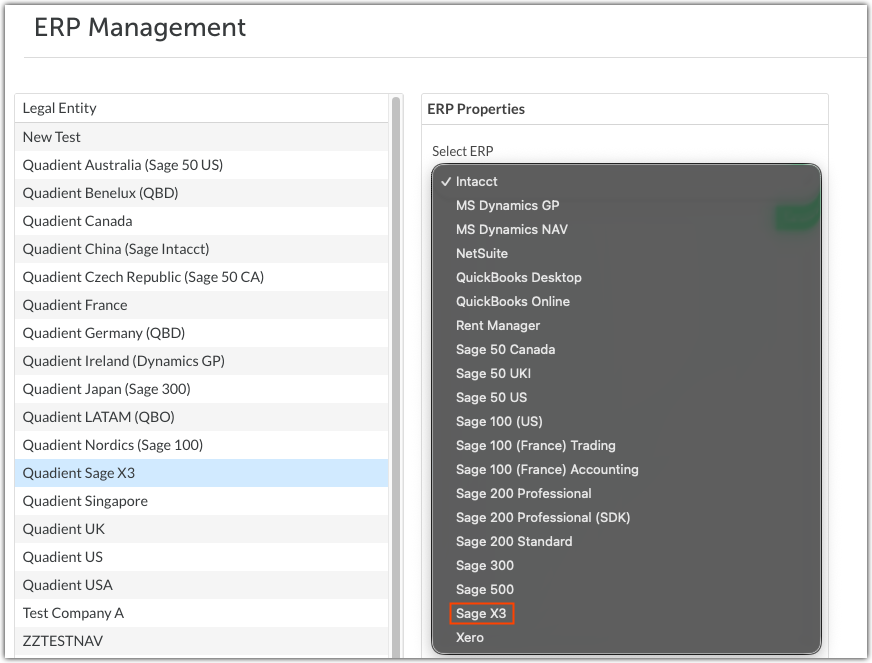Viewport: 872px width, 663px height.
Task: Choose Sage 100 (France) Trading
Action: [626, 445]
